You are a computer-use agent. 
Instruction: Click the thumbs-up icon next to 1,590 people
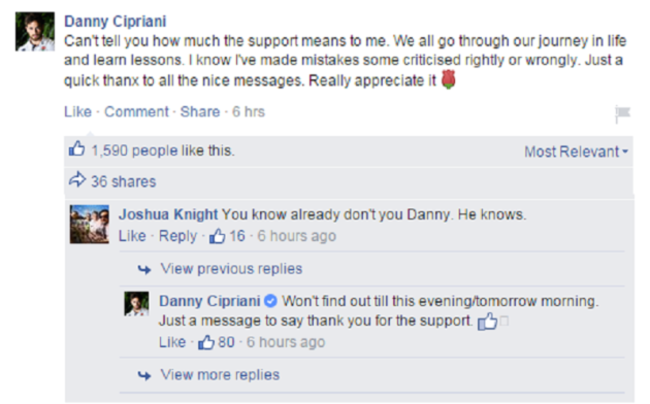(77, 151)
